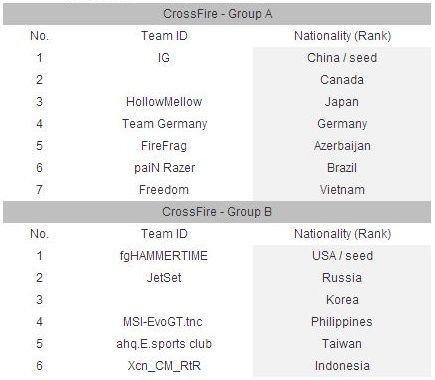The height and width of the screenshot is (380, 435).
Task: Select paiN Razer team name
Action: click(164, 168)
